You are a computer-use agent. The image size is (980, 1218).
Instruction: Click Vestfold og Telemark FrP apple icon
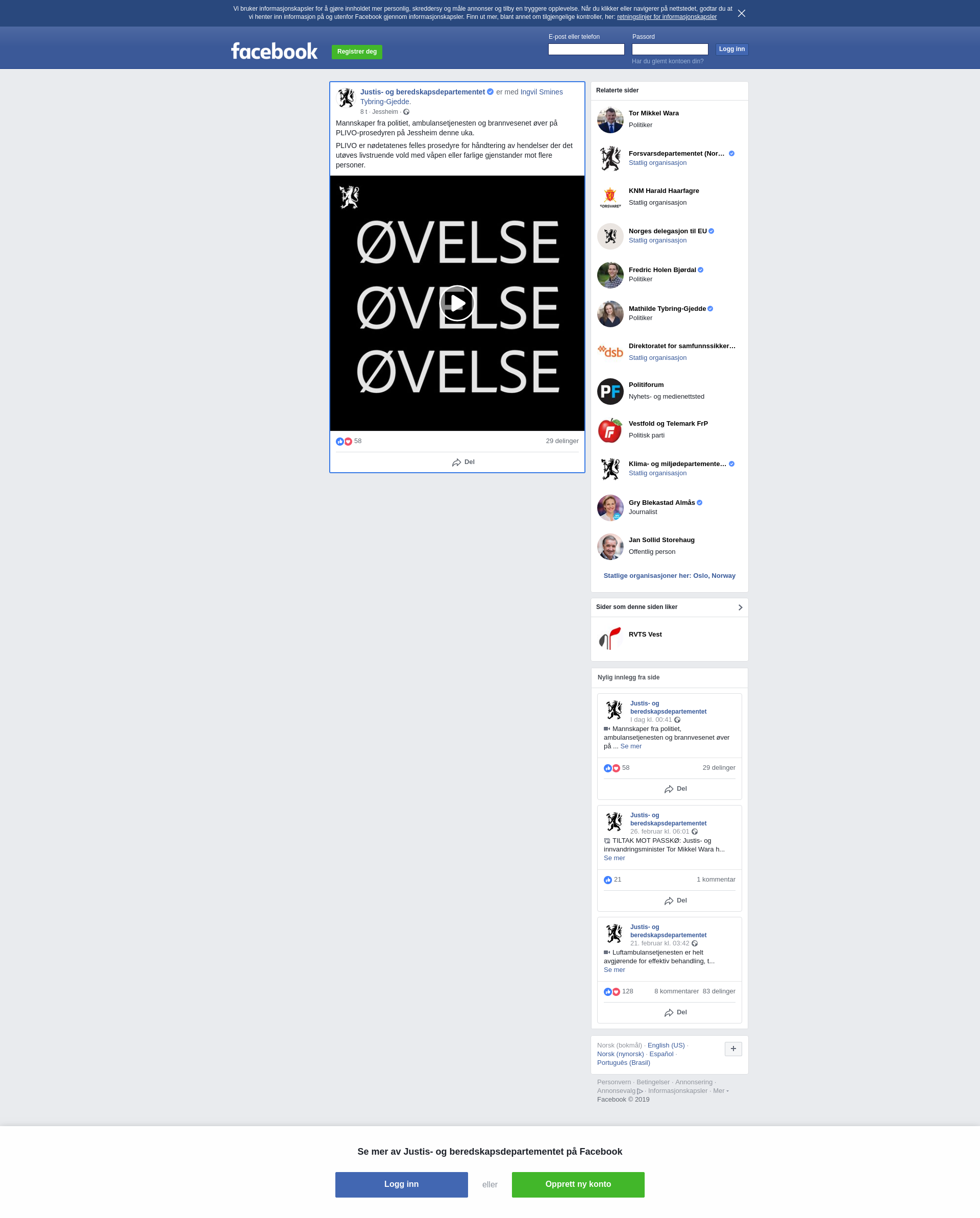tap(610, 430)
